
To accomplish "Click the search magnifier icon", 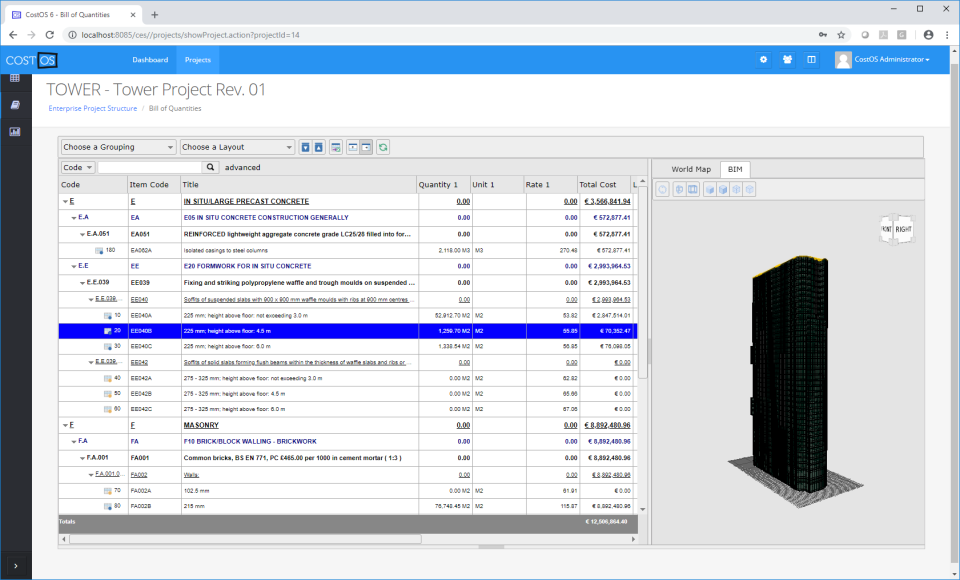I will tap(210, 166).
